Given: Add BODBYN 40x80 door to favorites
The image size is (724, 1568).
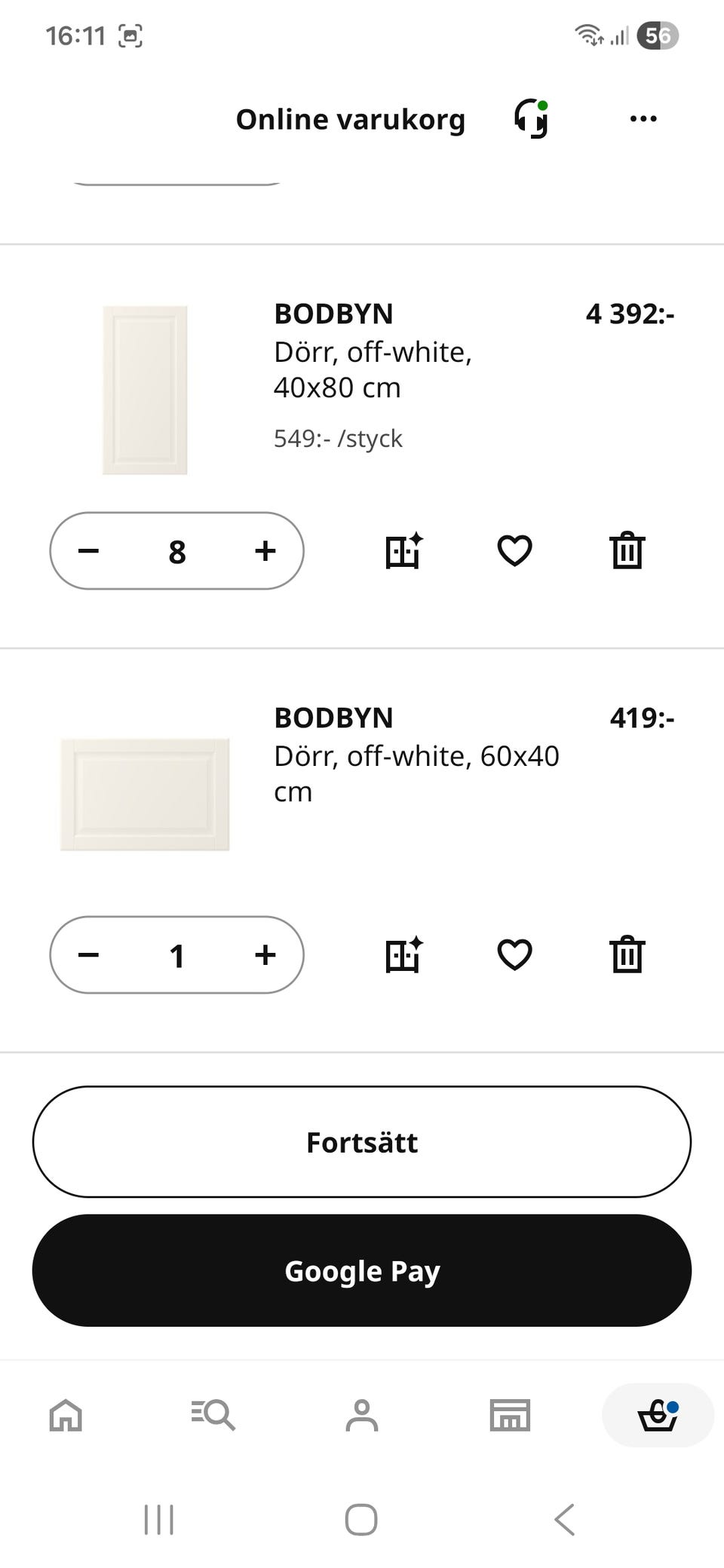Looking at the screenshot, I should click(515, 550).
